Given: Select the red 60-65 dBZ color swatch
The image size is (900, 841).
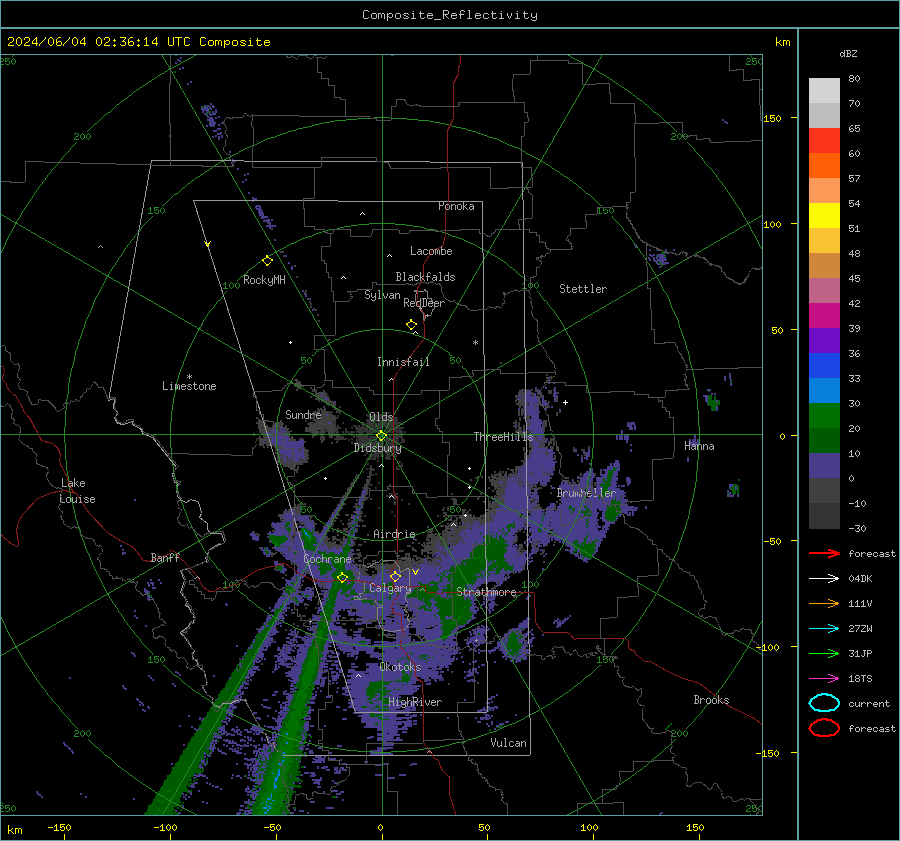Looking at the screenshot, I should (x=824, y=141).
